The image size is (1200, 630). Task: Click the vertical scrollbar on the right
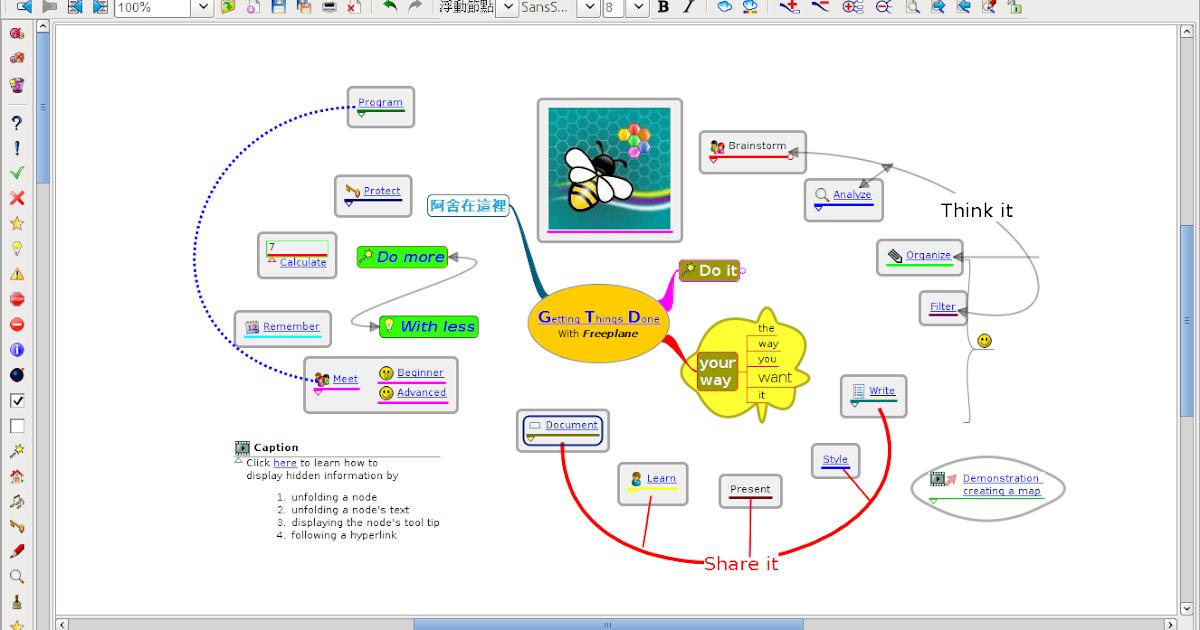click(1187, 320)
